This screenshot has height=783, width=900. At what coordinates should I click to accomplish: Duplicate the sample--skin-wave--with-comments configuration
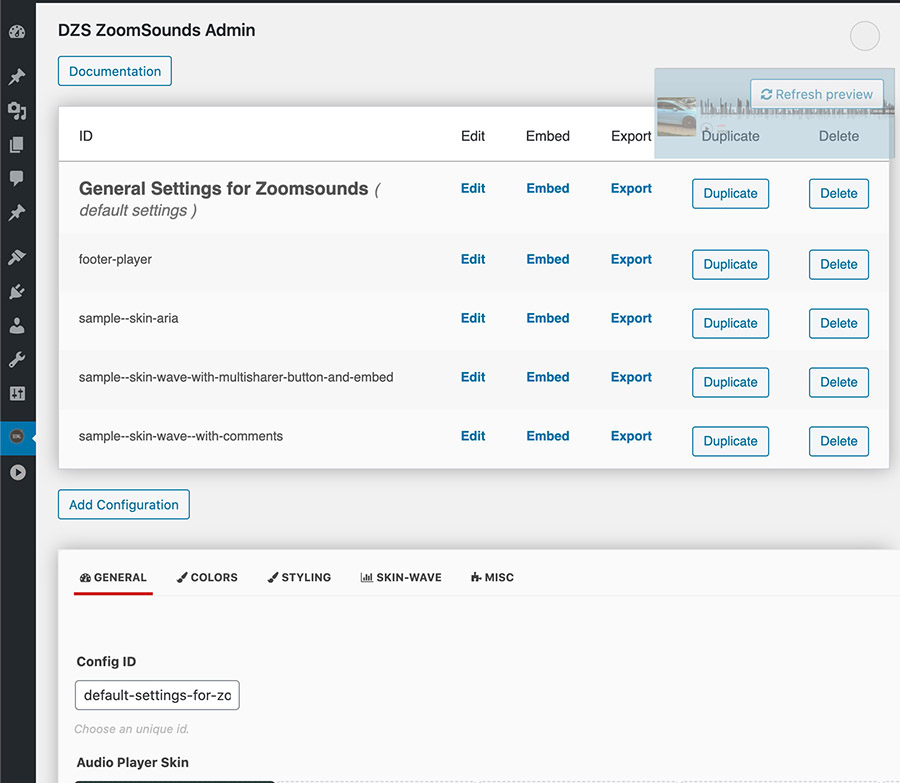coord(730,441)
